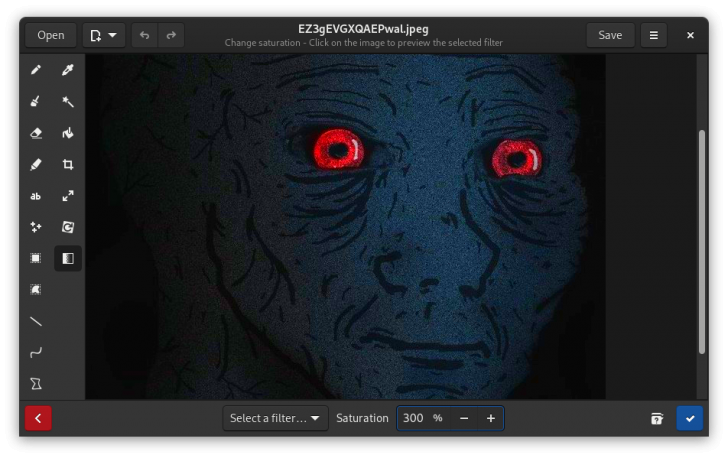Click the saturation value field showing 300

tap(422, 419)
